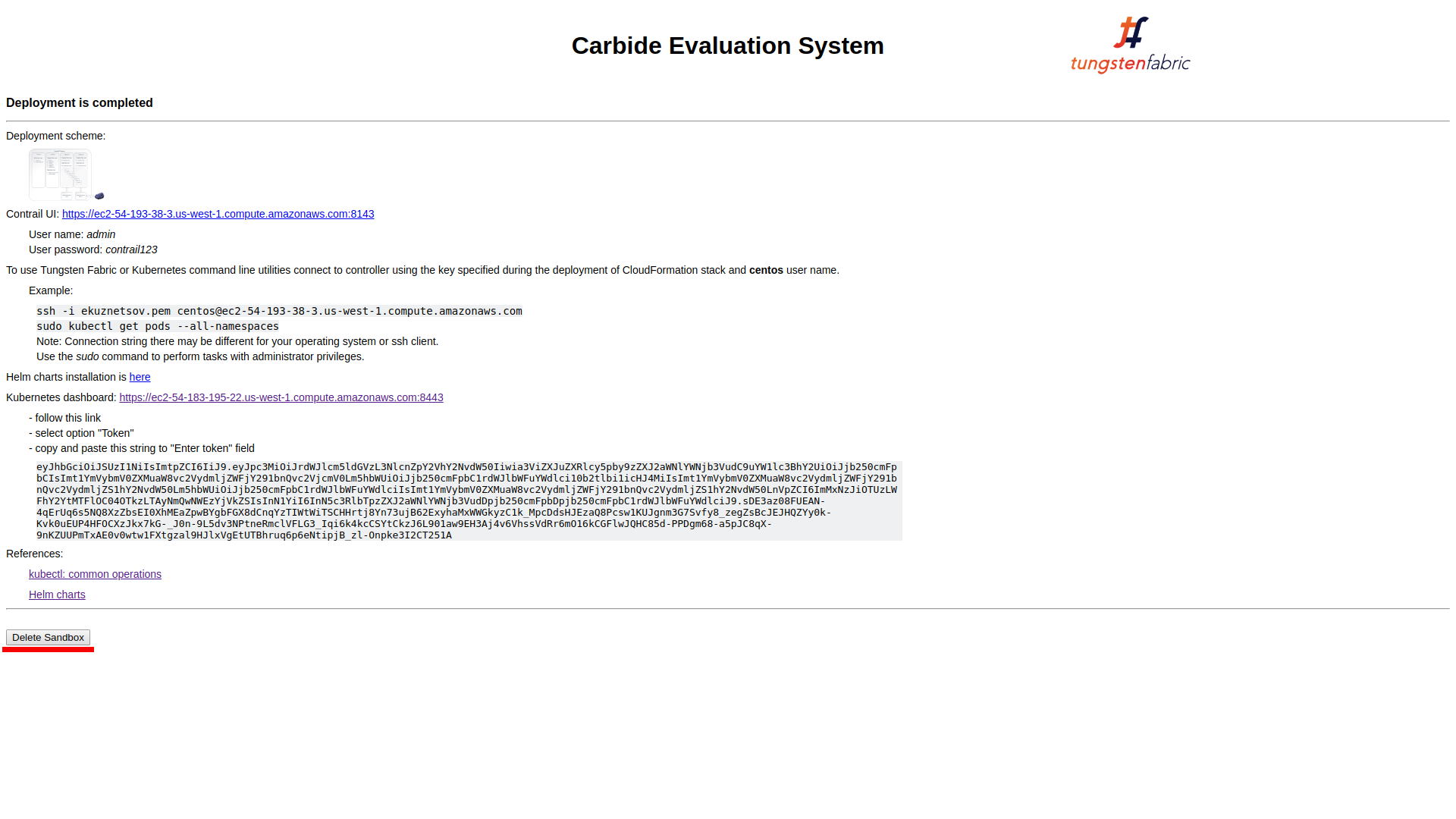
Task: Click the 'References:' label
Action: [34, 554]
